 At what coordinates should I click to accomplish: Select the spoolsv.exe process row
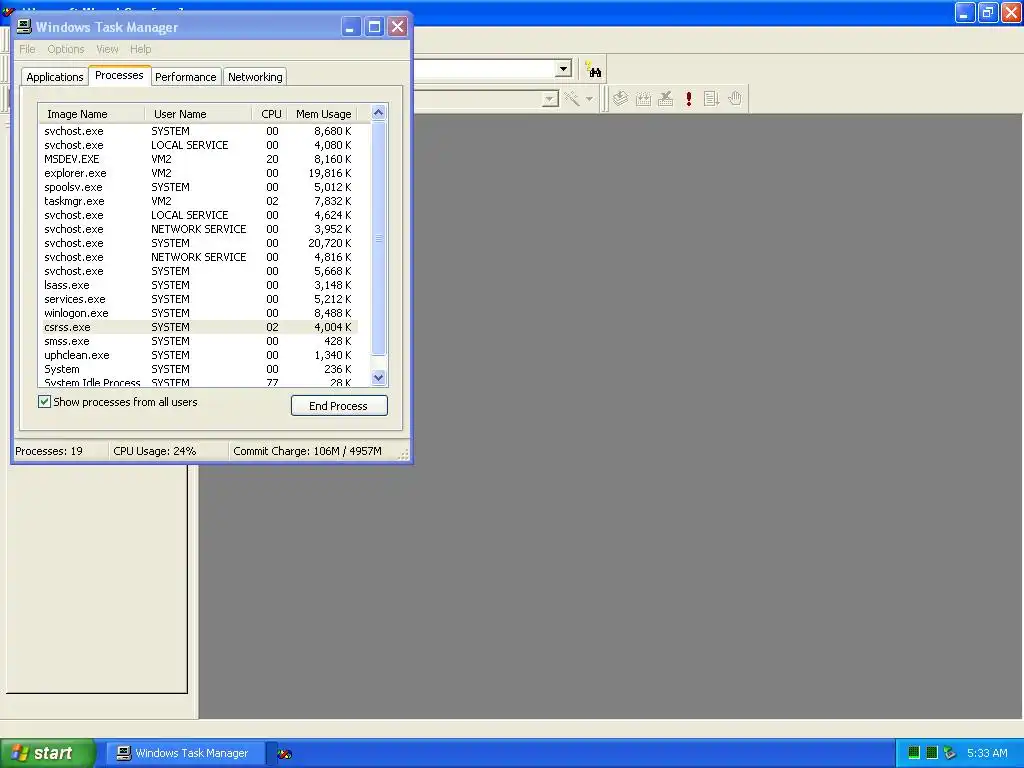tap(198, 187)
